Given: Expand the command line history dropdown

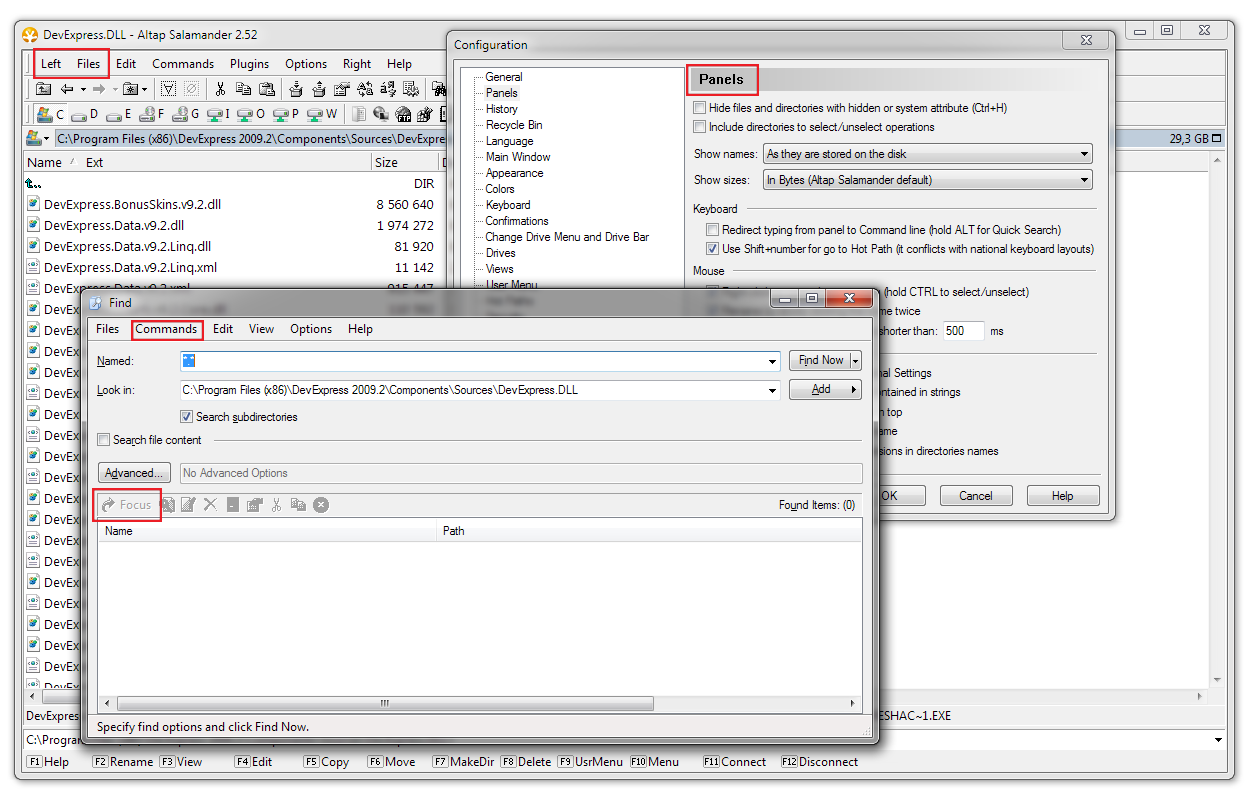Looking at the screenshot, I should coord(1217,740).
